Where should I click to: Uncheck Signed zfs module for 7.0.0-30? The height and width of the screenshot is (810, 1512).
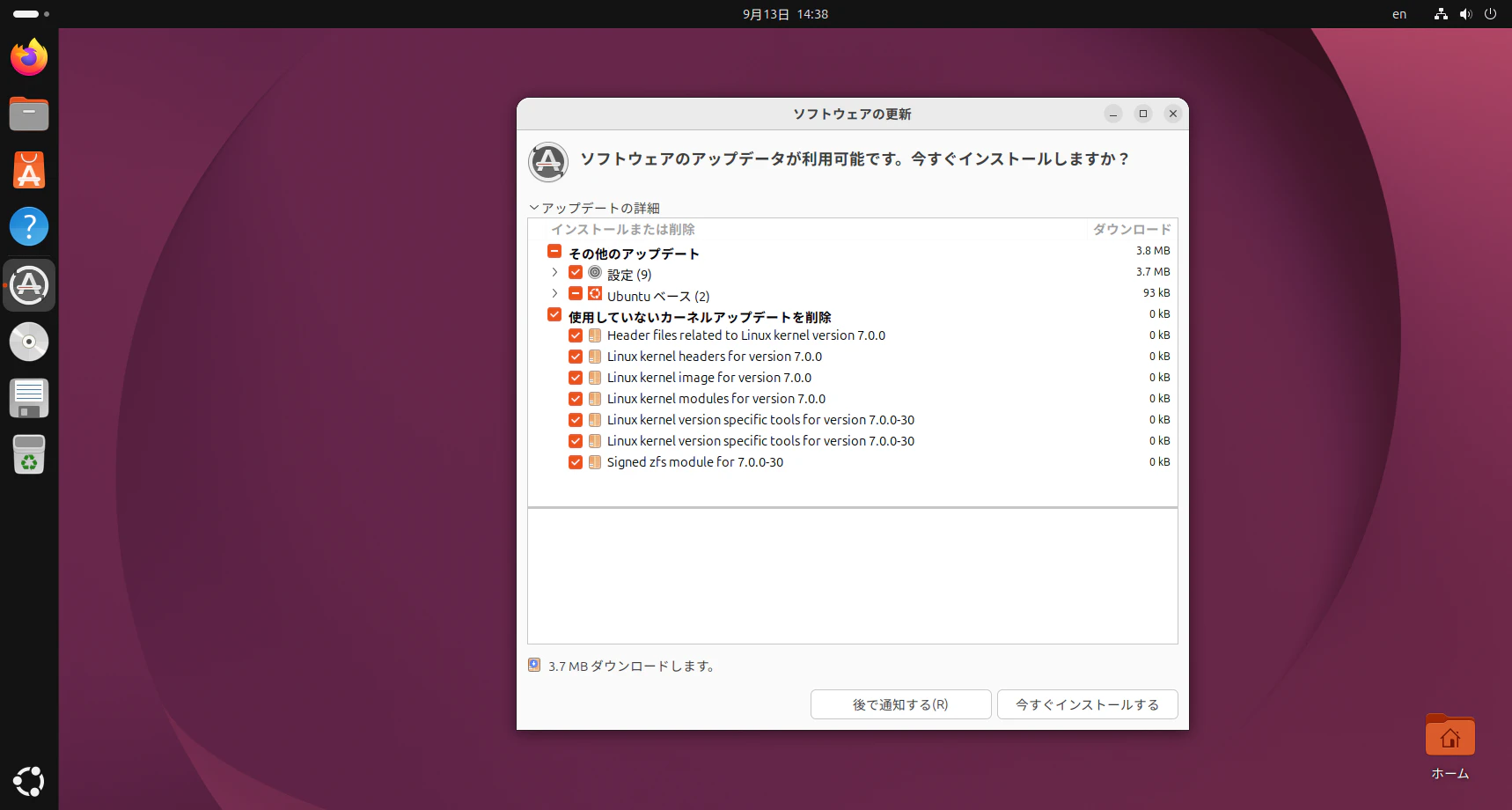(576, 462)
